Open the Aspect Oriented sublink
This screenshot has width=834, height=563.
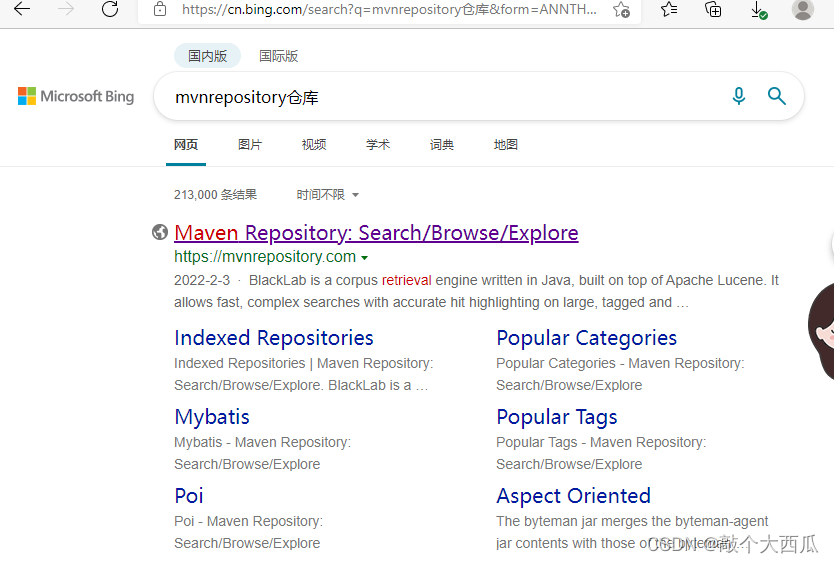573,496
